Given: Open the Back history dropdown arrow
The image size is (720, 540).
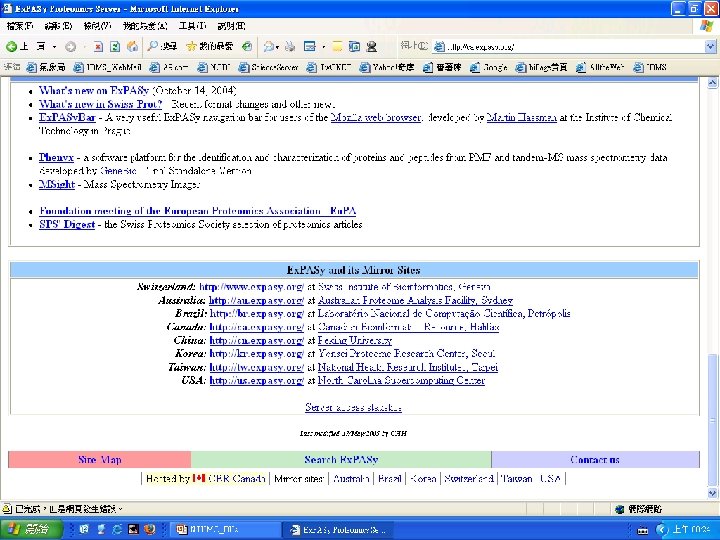Looking at the screenshot, I should 54,46.
